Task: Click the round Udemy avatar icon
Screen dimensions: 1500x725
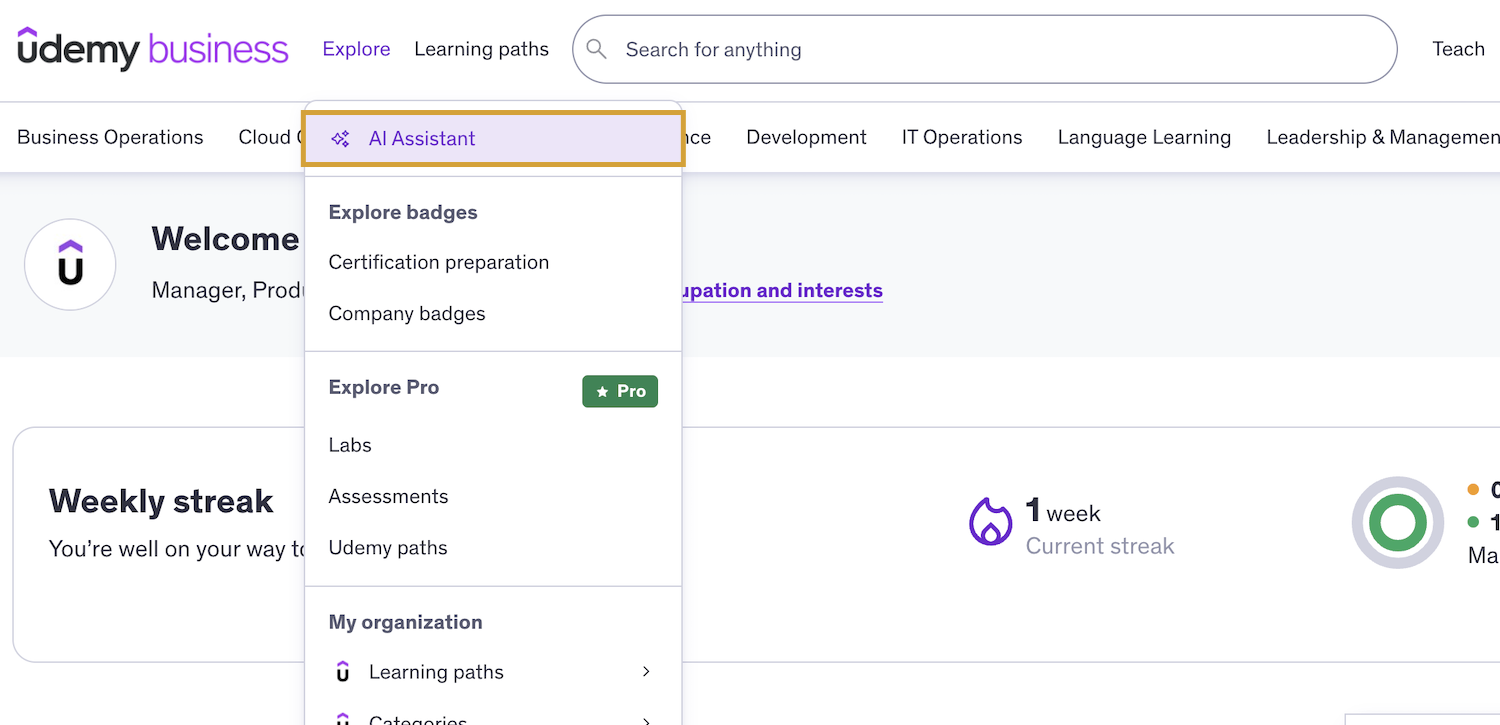Action: tap(70, 265)
